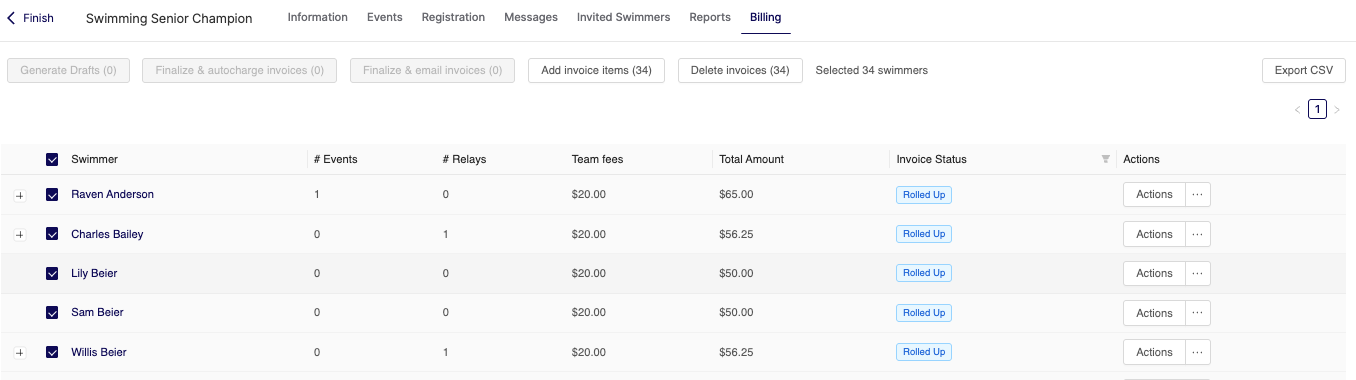
Task: Open the Invited Swimmers tab
Action: point(623,17)
